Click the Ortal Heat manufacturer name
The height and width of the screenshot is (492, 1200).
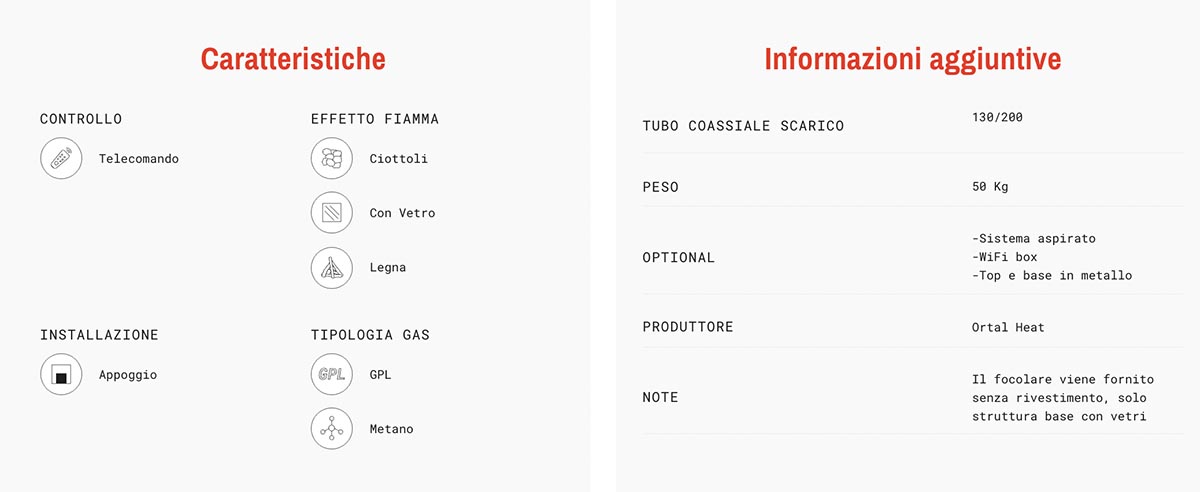pos(1008,327)
